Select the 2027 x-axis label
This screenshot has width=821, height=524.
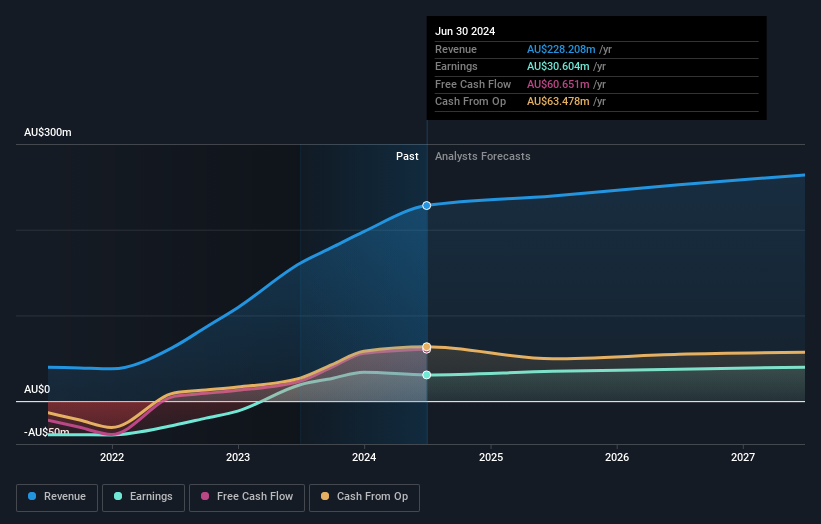tap(742, 457)
